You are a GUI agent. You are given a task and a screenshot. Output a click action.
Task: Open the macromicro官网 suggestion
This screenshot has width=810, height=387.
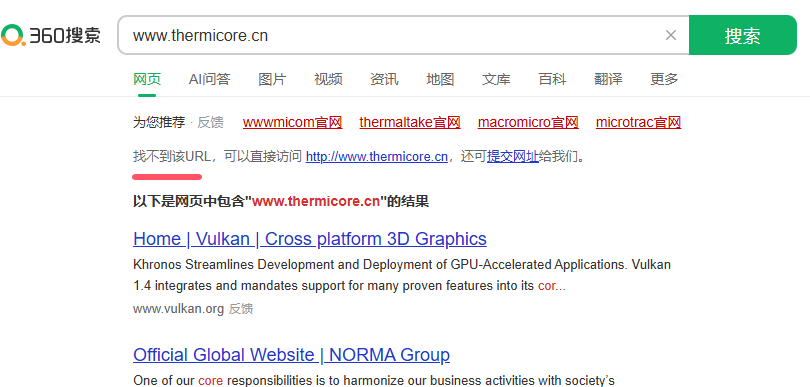click(x=528, y=122)
